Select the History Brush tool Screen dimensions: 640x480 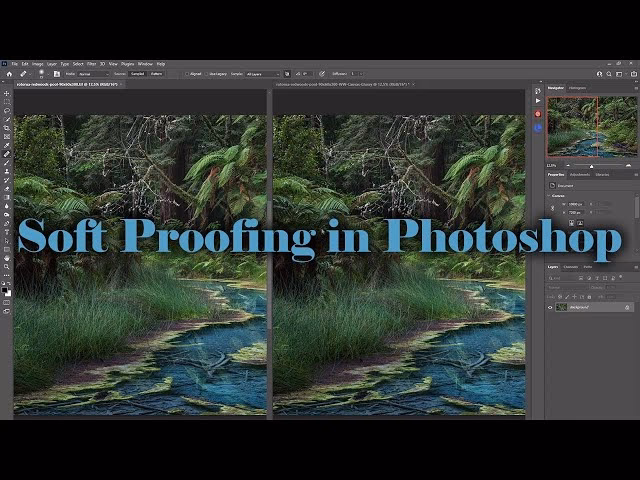[7, 180]
